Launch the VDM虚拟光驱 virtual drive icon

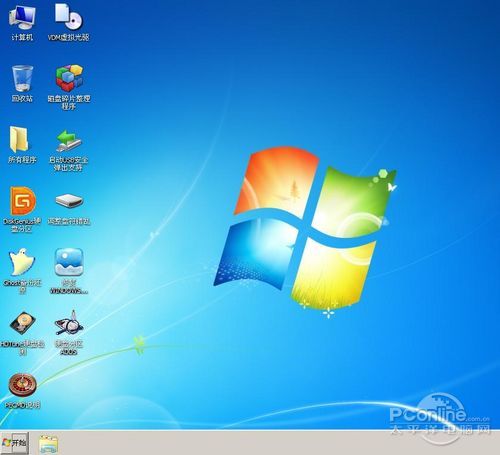tap(69, 16)
